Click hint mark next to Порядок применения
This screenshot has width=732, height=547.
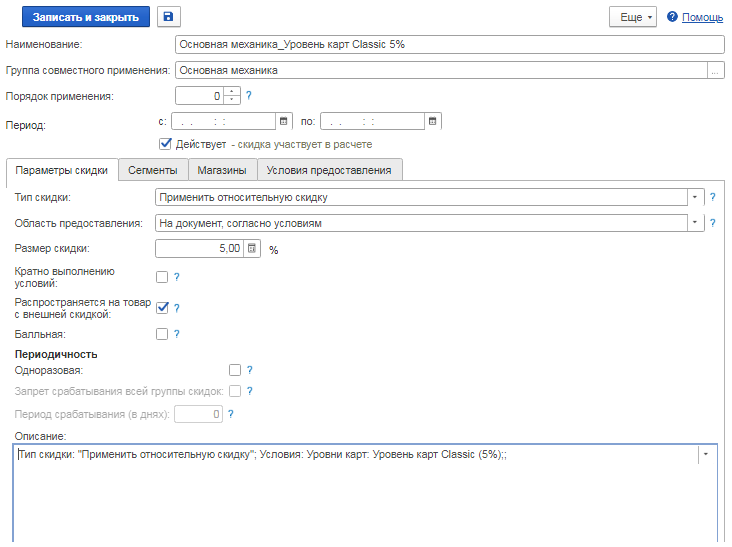[x=248, y=96]
